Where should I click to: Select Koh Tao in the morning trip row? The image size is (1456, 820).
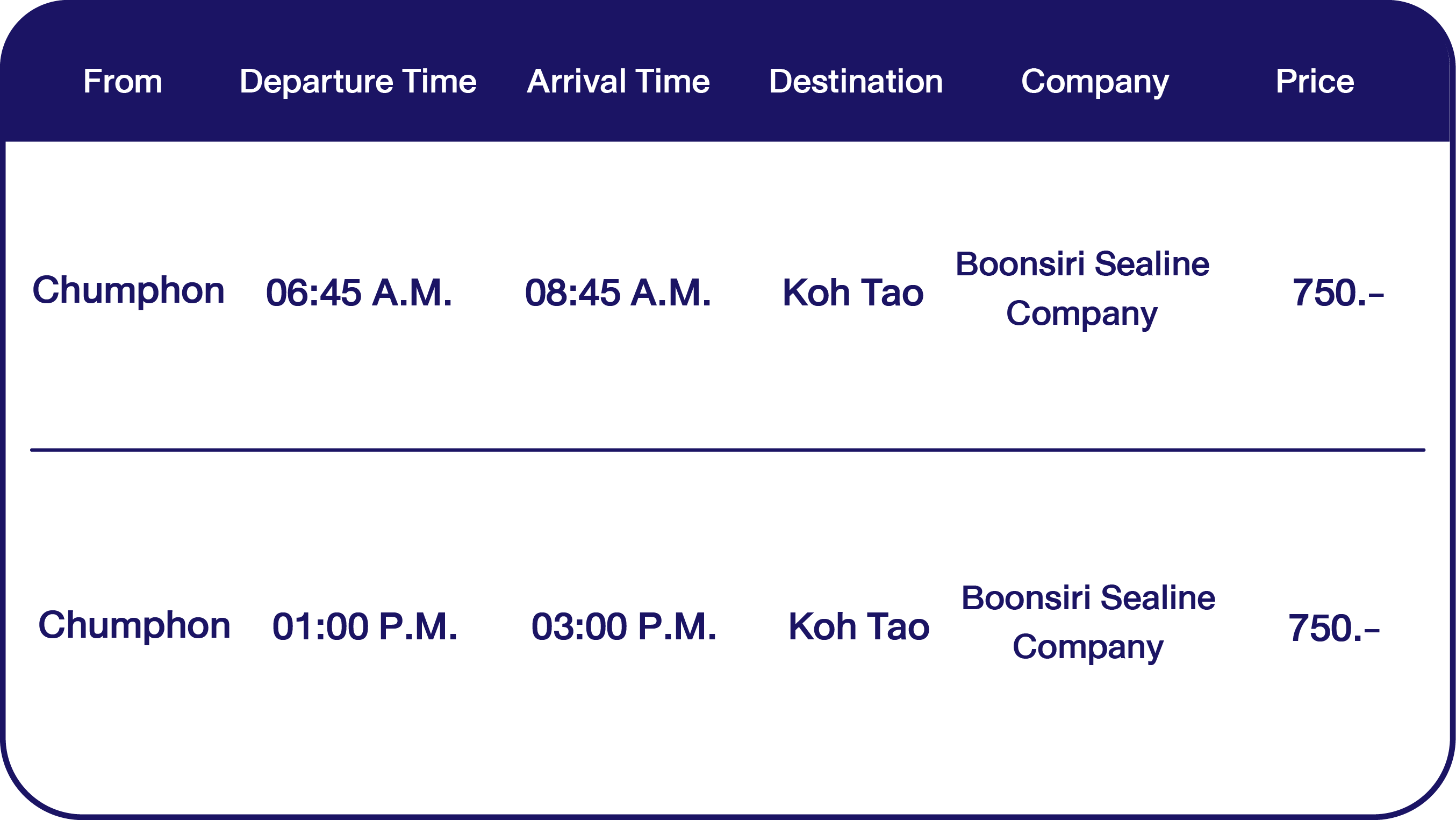click(x=853, y=293)
